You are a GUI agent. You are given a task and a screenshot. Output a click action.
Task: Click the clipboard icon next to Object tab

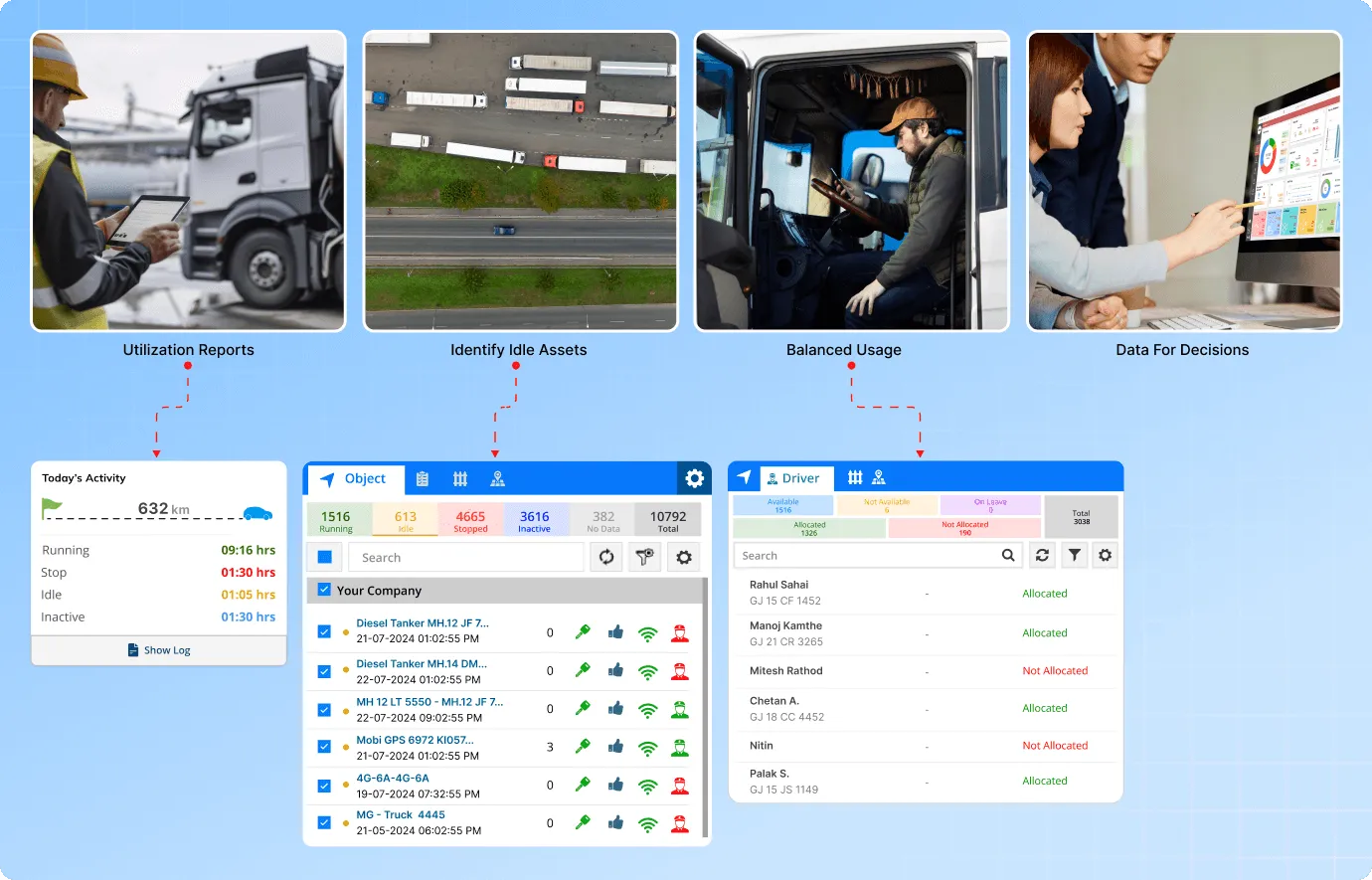click(423, 479)
